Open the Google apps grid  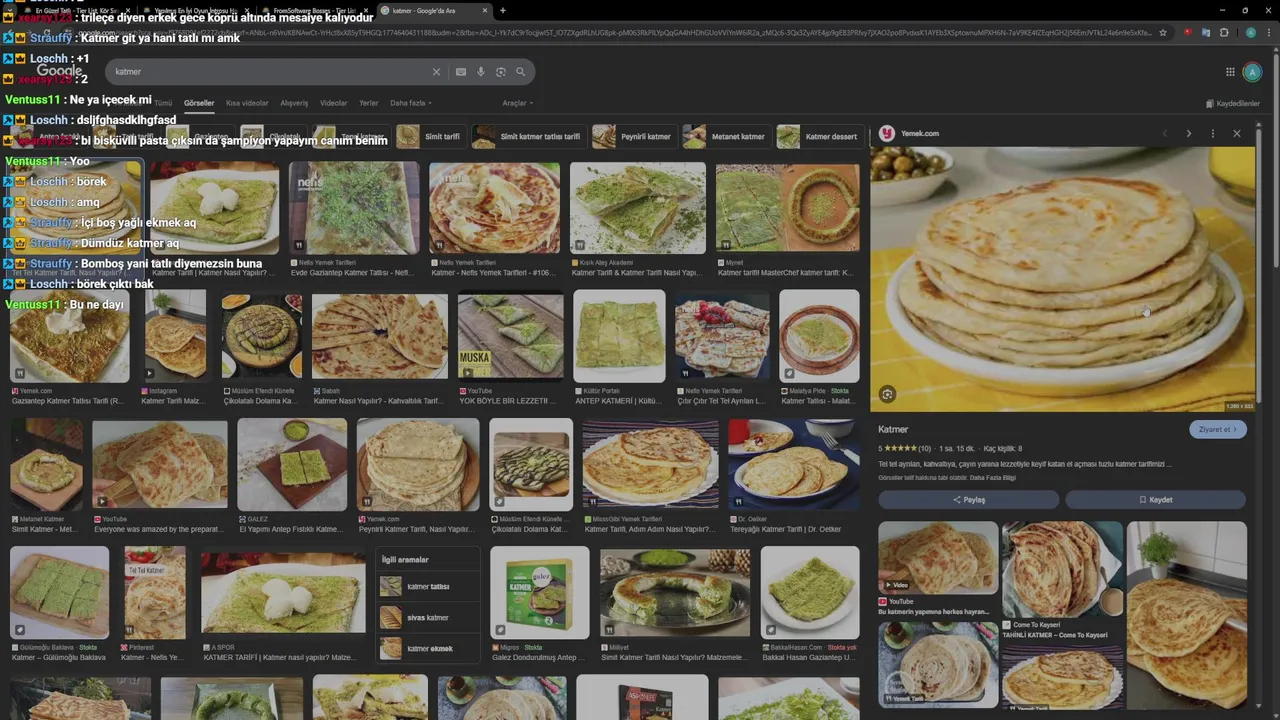click(x=1230, y=72)
